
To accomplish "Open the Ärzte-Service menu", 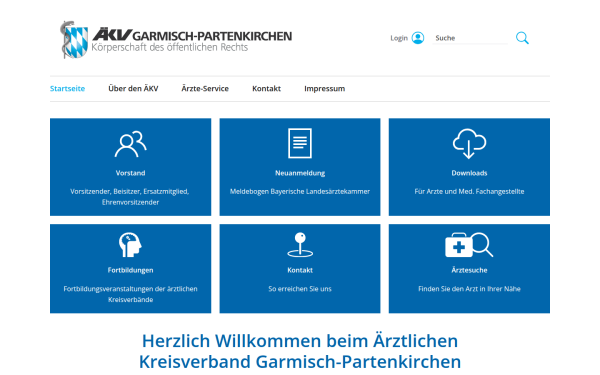I will 205,89.
